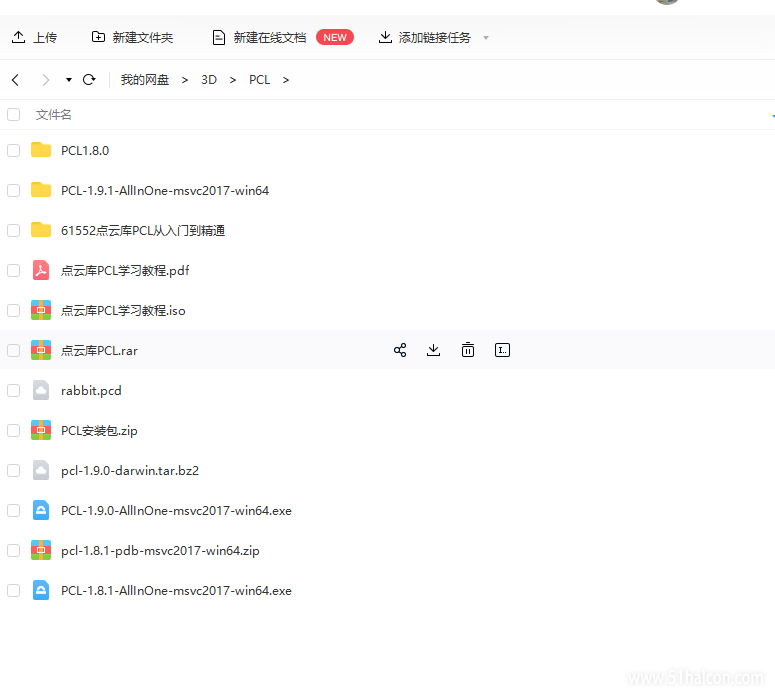Click exe icon of PCL-1.9.0-AllInOne-msvc2017-win64.exe
The image size is (775, 697).
point(41,511)
